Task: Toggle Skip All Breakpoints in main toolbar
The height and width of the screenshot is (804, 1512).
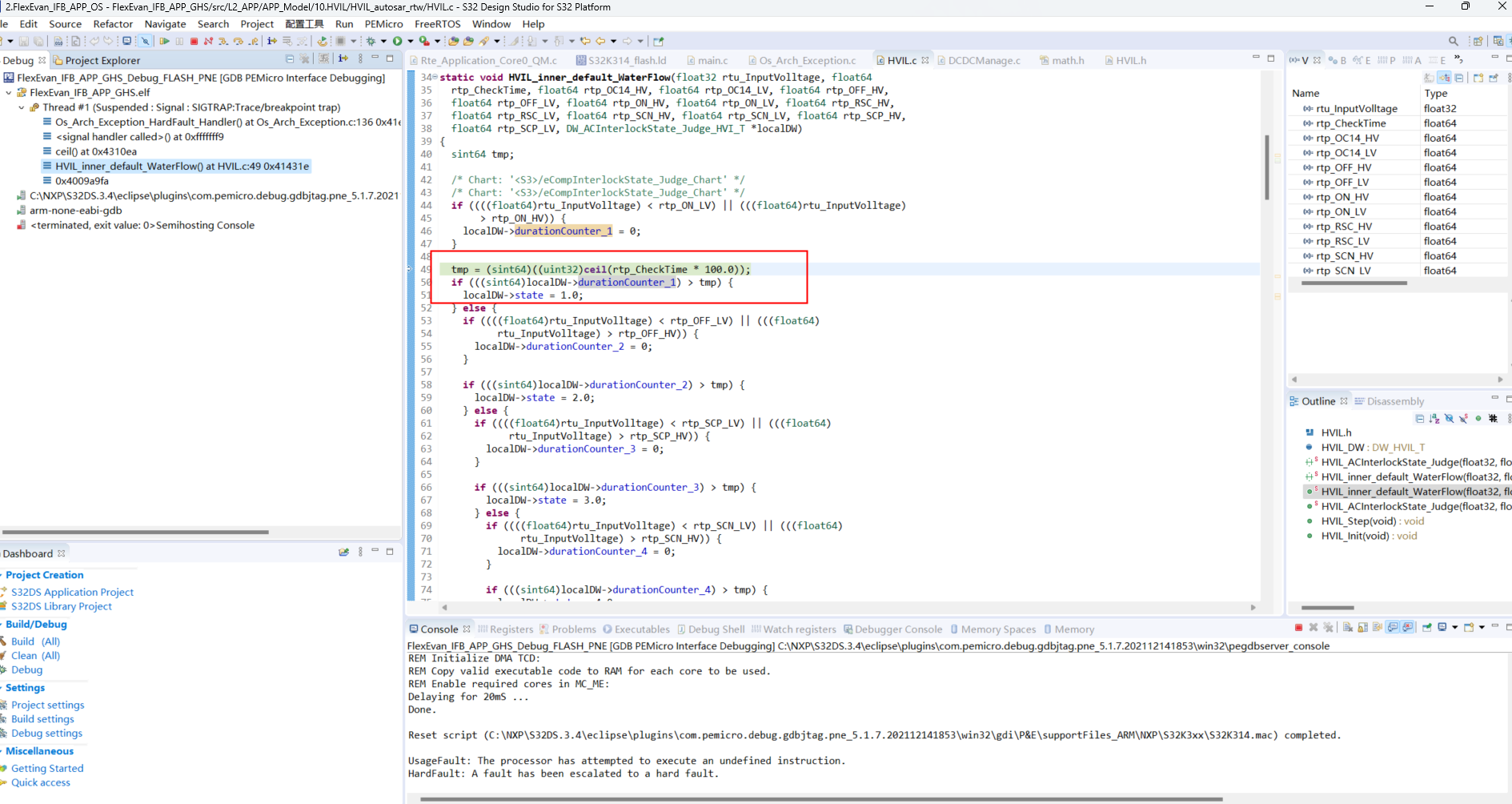Action: (x=145, y=41)
